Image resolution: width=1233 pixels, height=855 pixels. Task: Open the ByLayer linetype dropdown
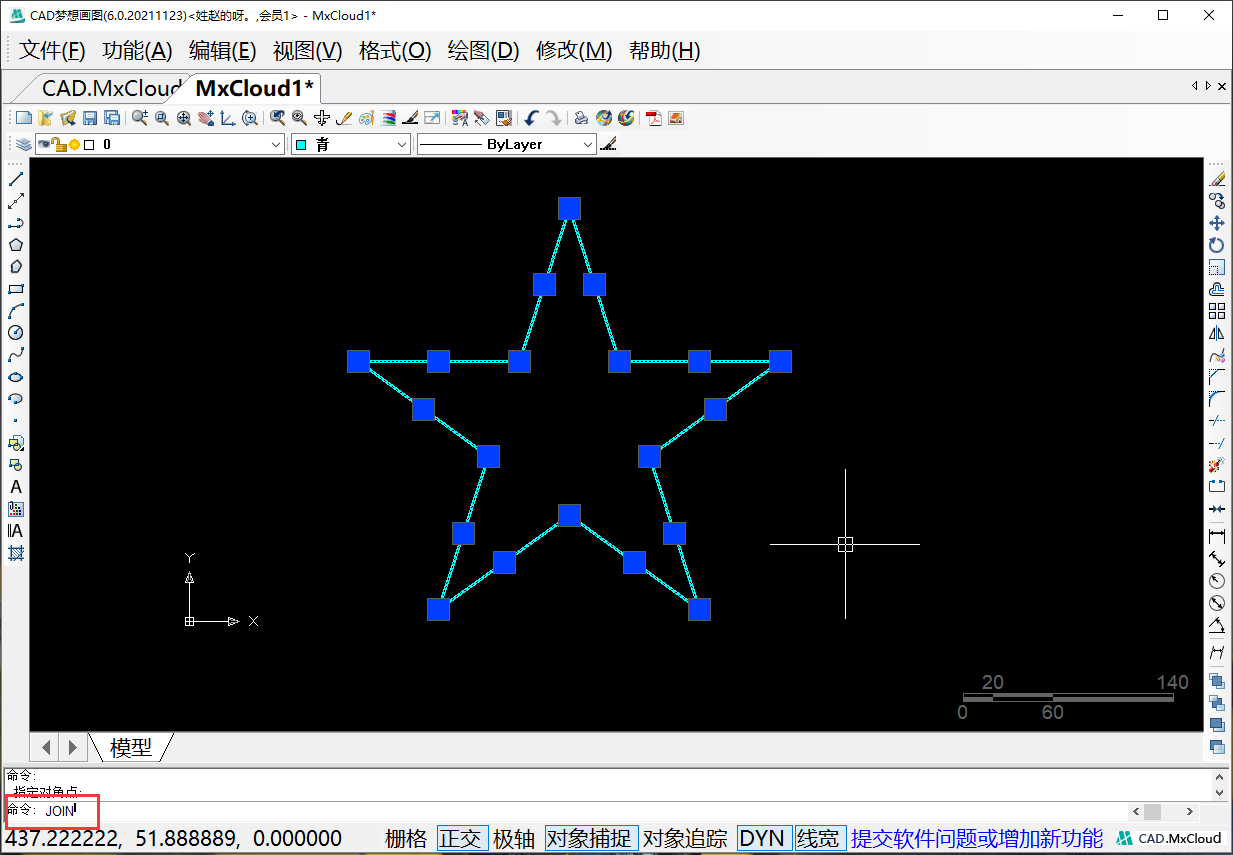[x=507, y=145]
